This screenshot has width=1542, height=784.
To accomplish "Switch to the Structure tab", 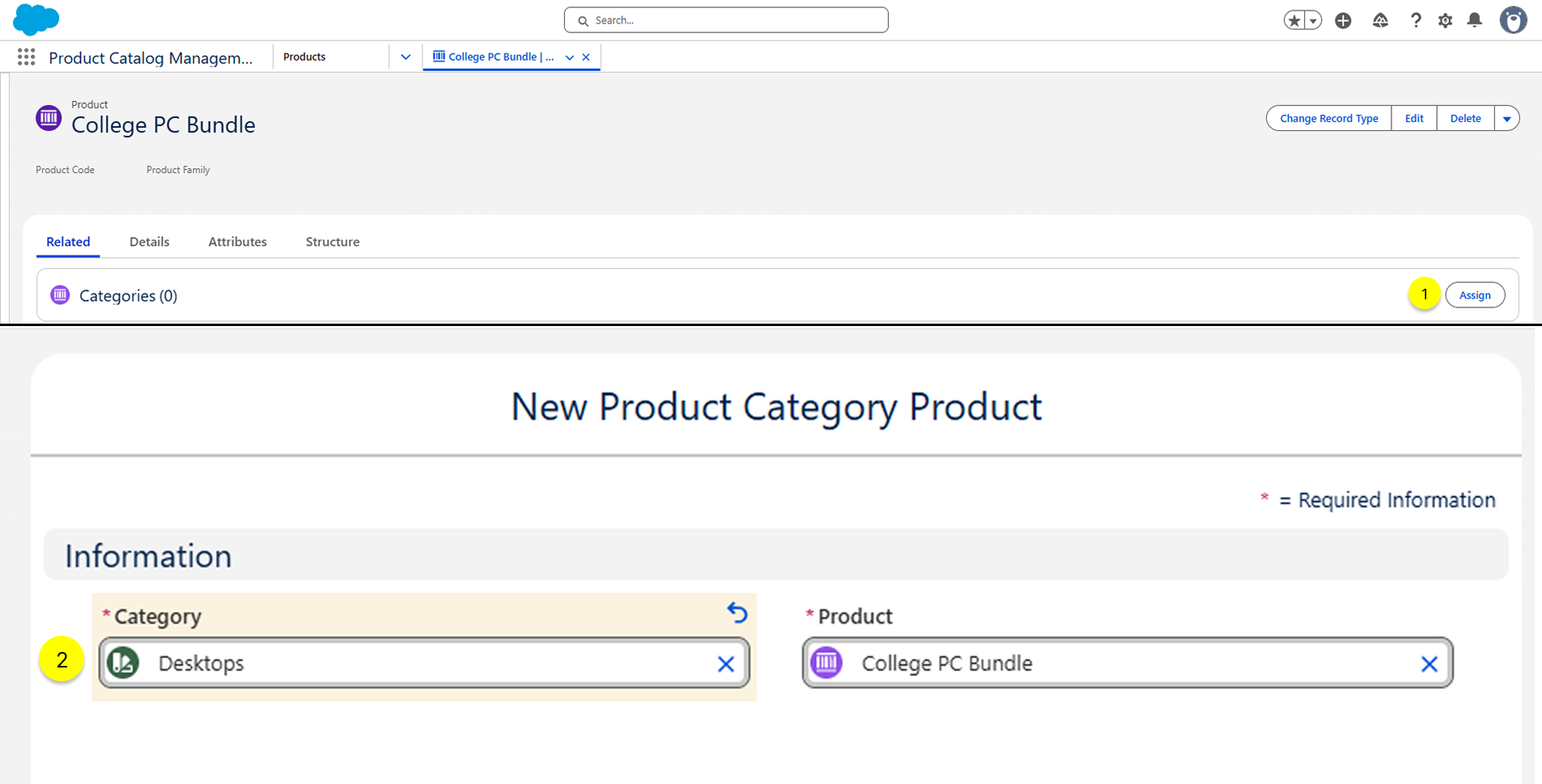I will point(332,242).
